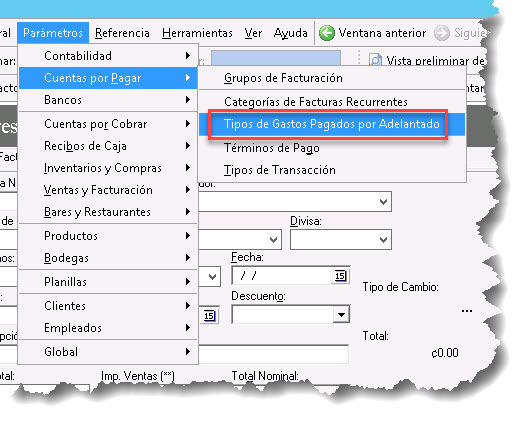The height and width of the screenshot is (427, 532).
Task: Click the Tipo de Cambio ellipsis button
Action: click(x=467, y=311)
